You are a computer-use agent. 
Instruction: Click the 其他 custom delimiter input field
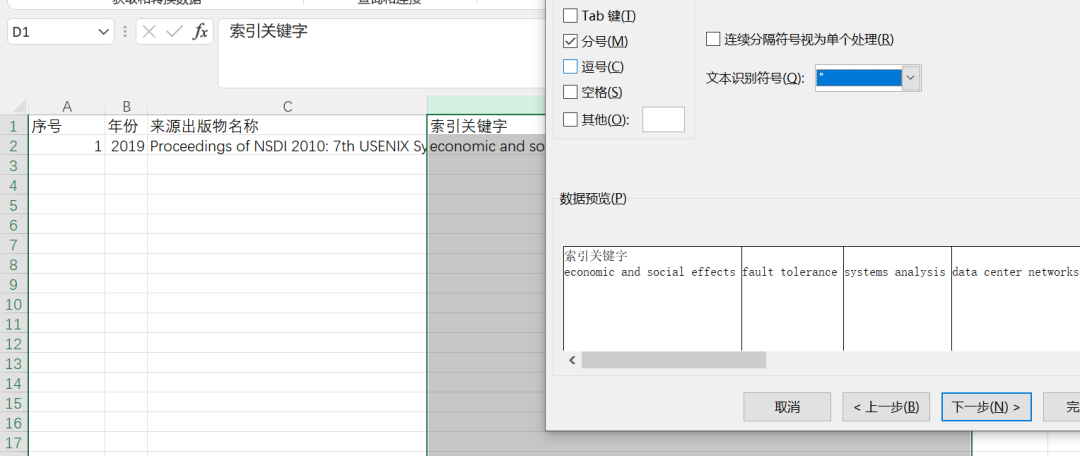(663, 119)
